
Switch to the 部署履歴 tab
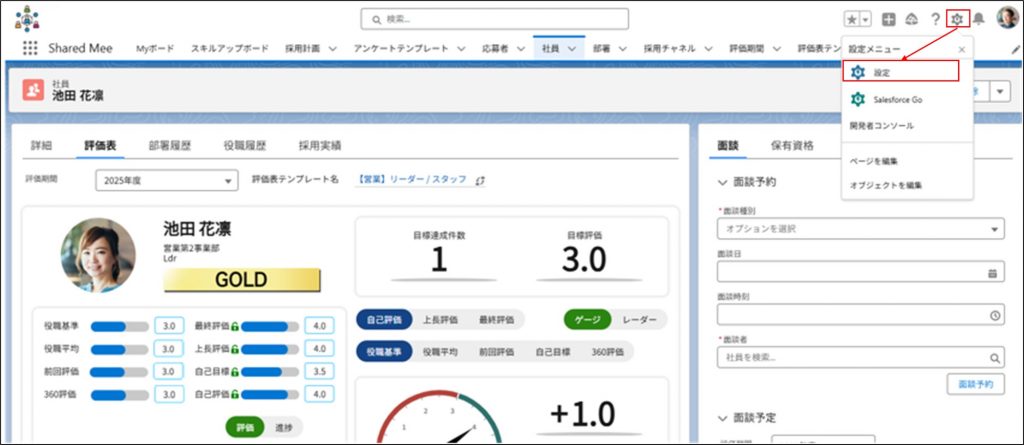(172, 145)
